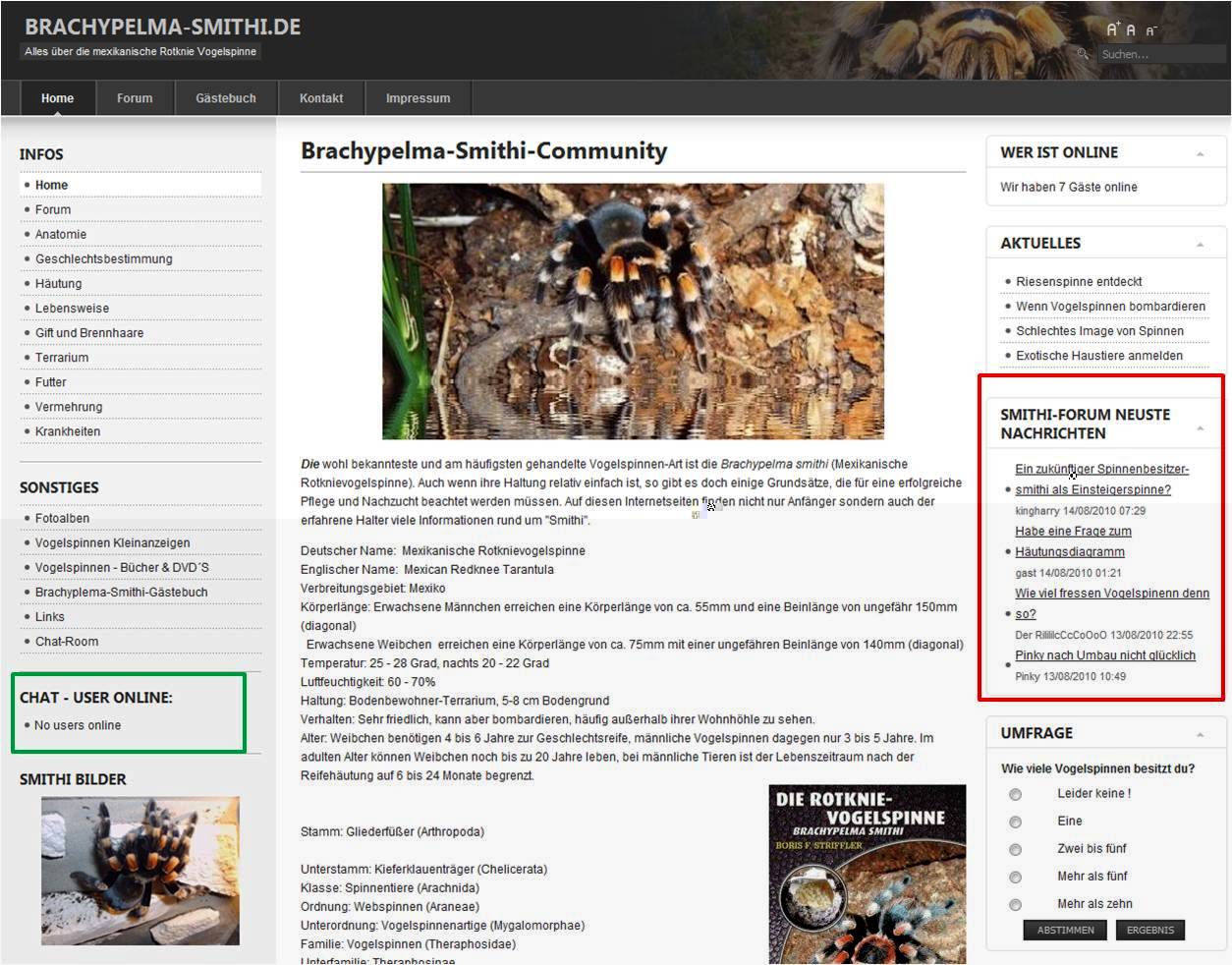Choose 'Mehr als zehn' poll option
Screen dimensions: 1232x965
1015,904
